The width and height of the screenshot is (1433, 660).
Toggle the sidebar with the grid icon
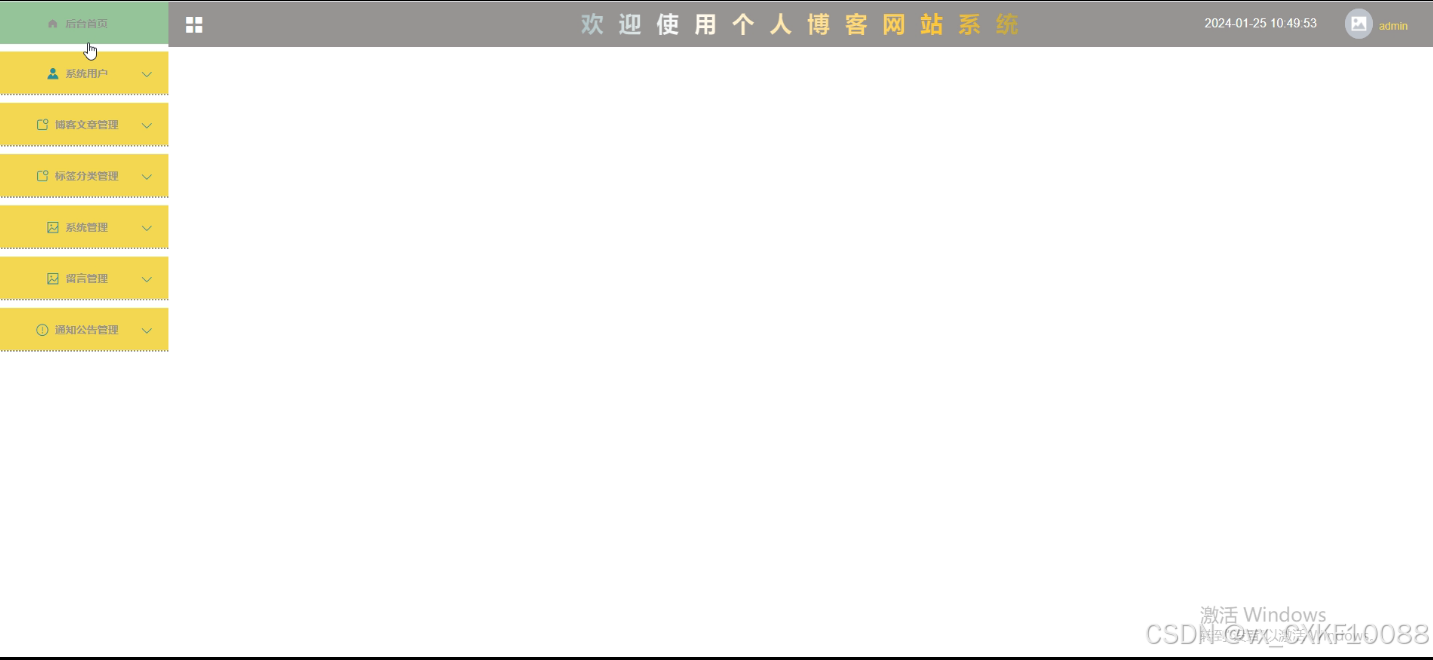point(194,25)
